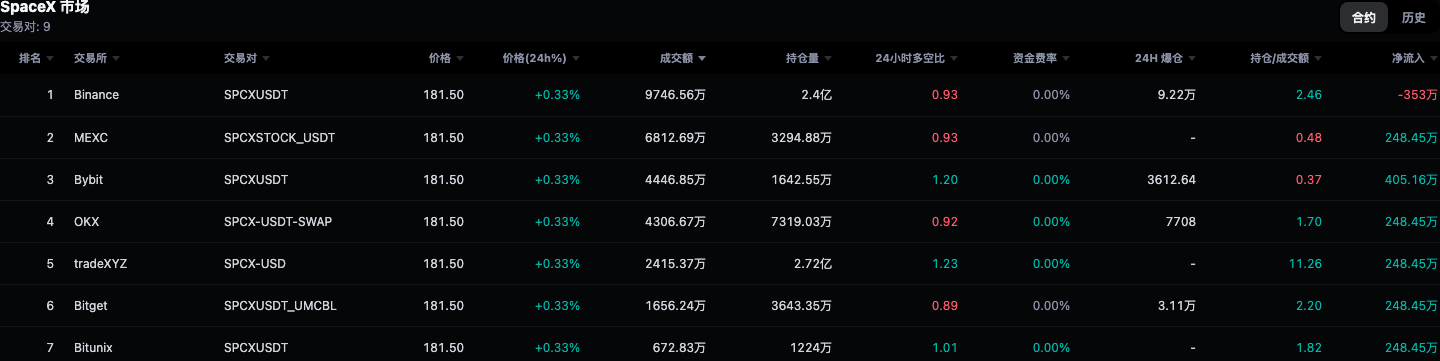Select the SPCX-USDT-SWAP trading pair

(278, 221)
